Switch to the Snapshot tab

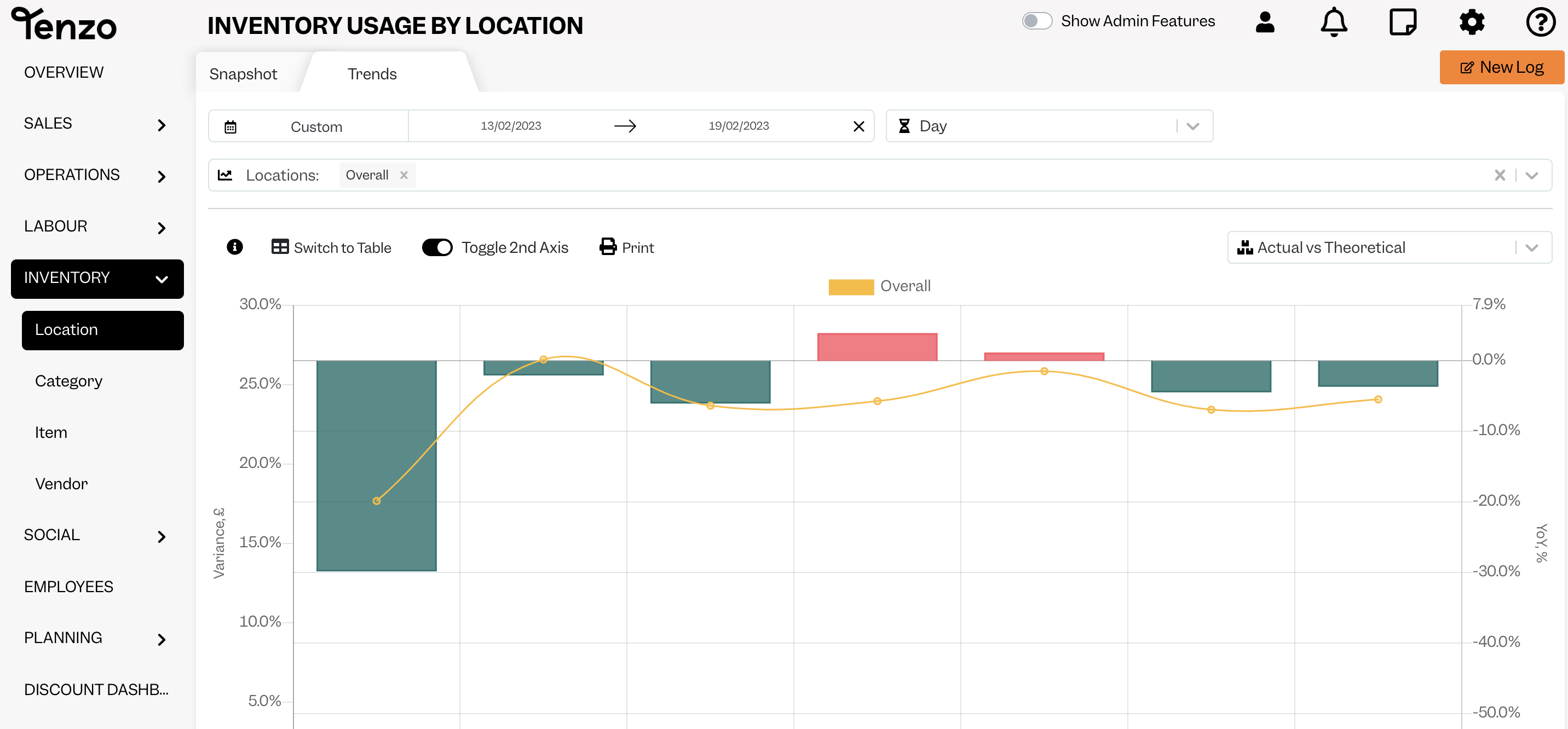[x=243, y=74]
